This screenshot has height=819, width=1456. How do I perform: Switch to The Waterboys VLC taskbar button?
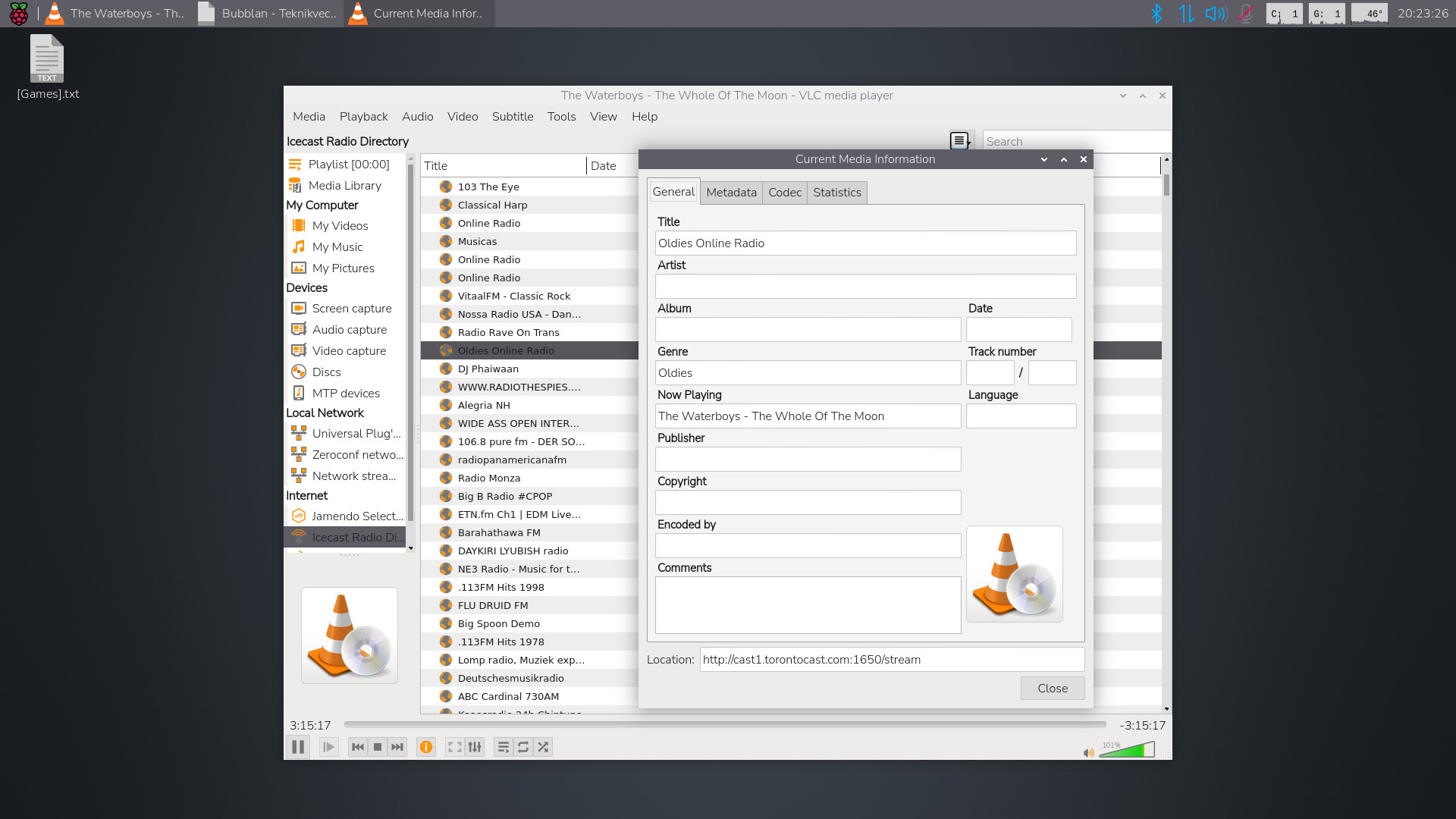tap(117, 14)
